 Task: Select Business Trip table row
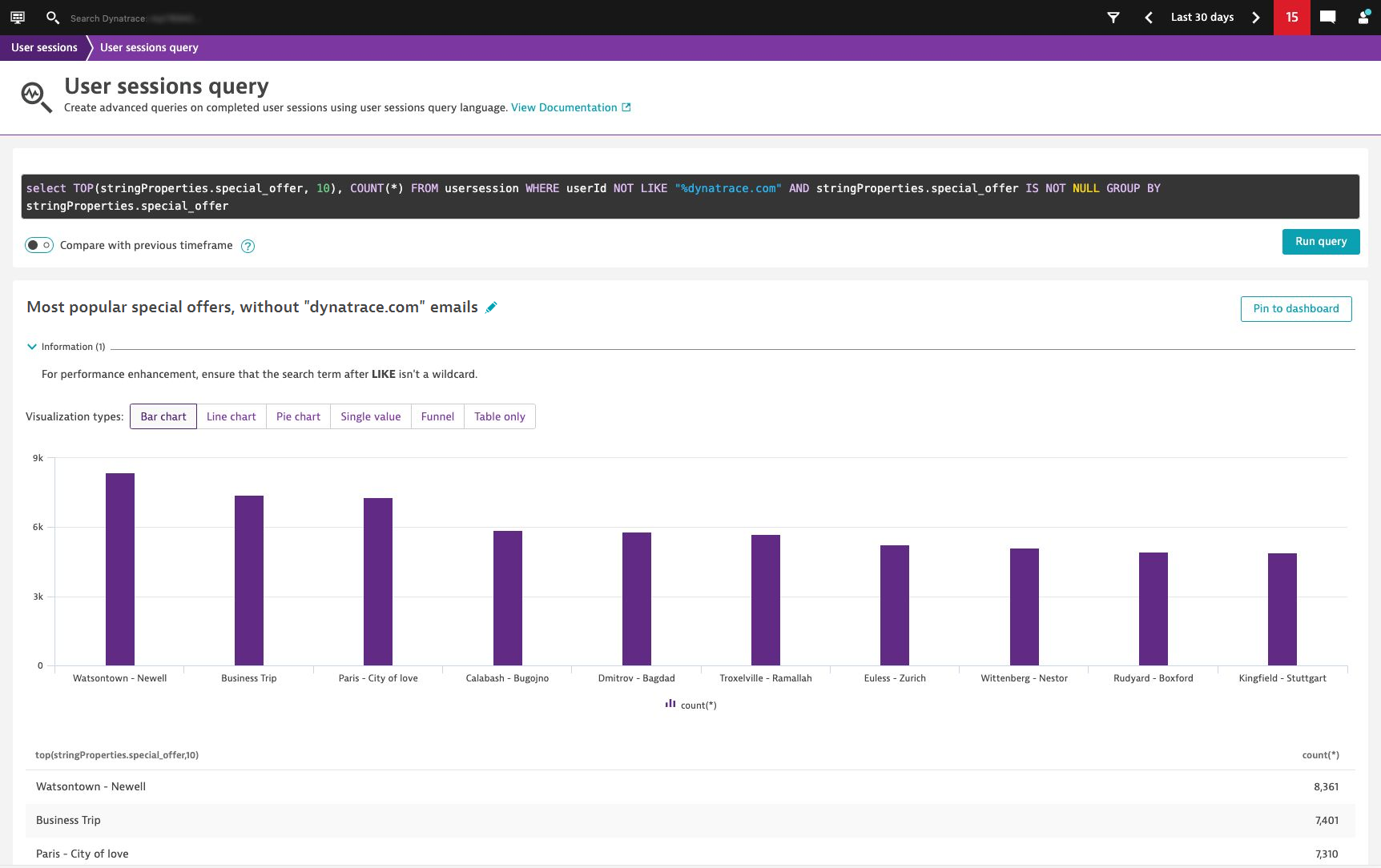[x=690, y=821]
